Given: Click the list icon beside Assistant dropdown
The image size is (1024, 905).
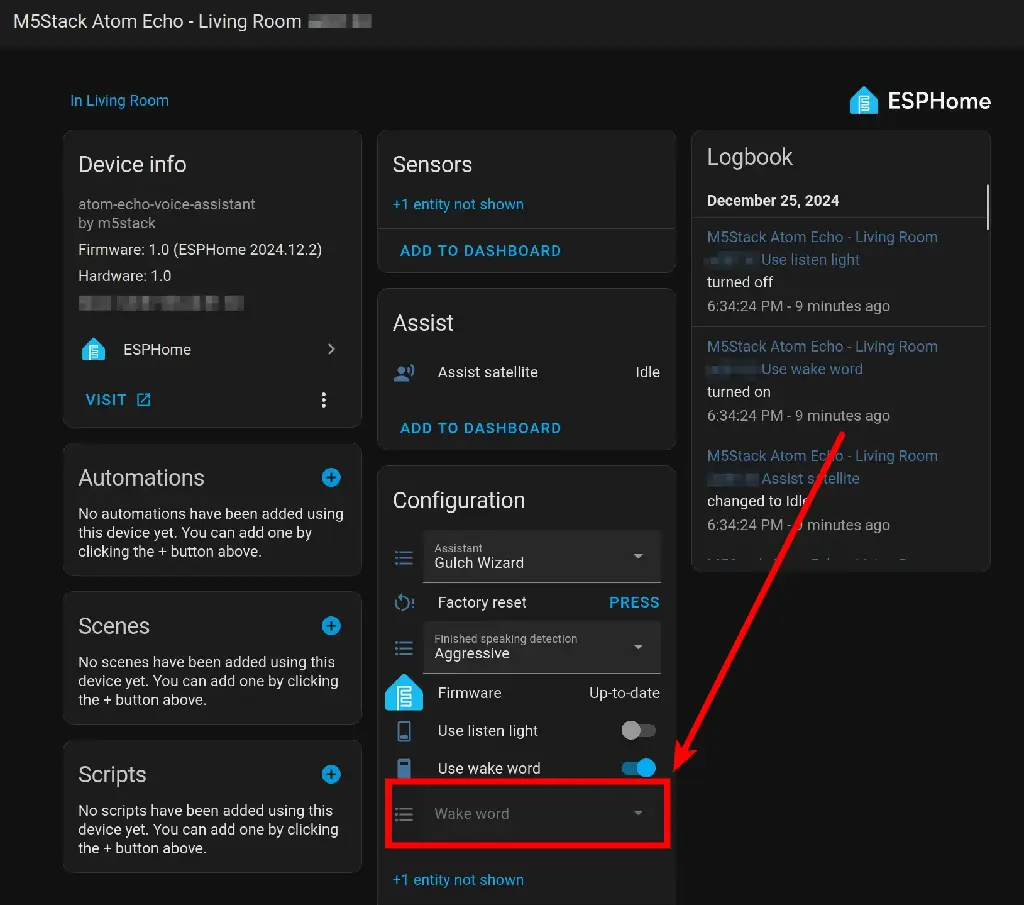Looking at the screenshot, I should tap(404, 558).
